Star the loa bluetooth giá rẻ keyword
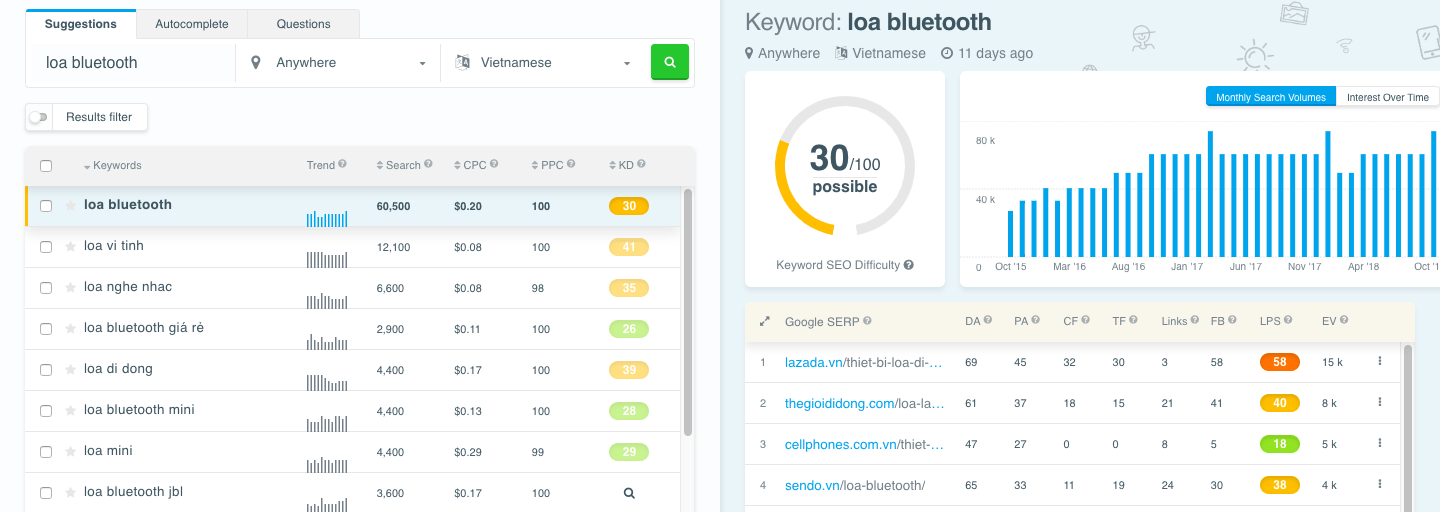This screenshot has height=512, width=1440. tap(70, 329)
